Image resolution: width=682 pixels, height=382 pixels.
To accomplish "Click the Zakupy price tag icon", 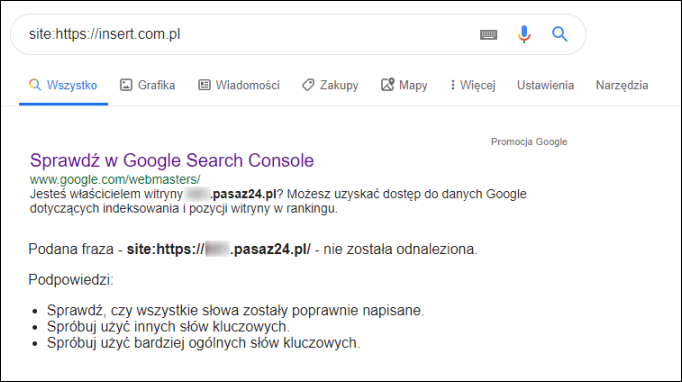I will pos(308,85).
